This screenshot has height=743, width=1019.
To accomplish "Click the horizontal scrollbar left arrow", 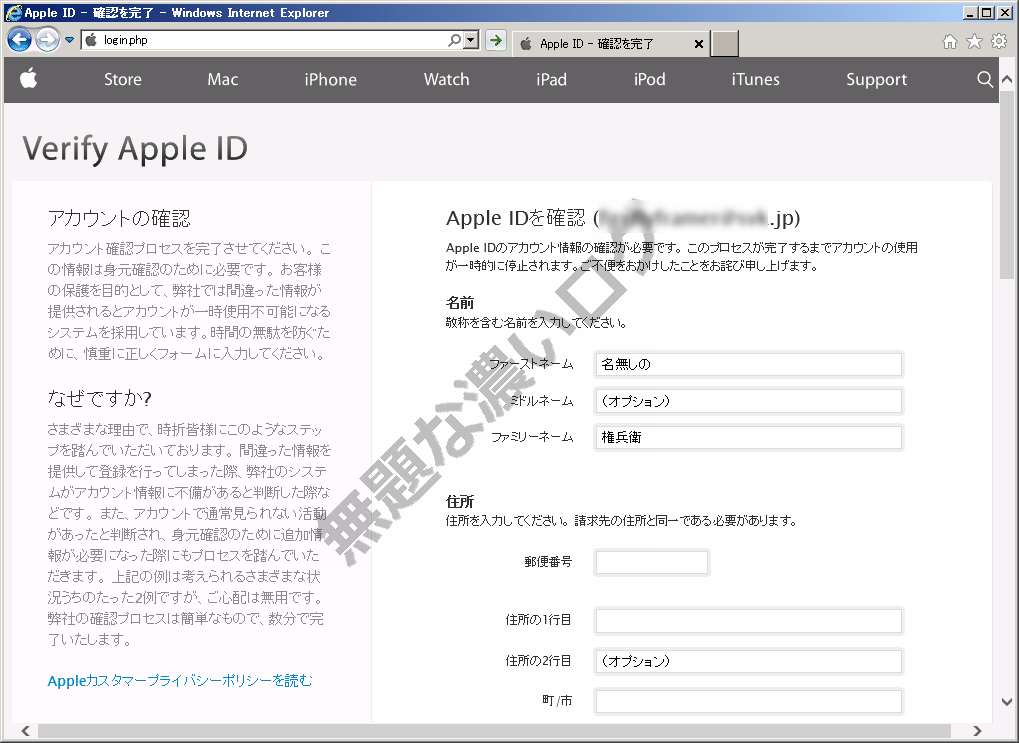I will pos(25,731).
